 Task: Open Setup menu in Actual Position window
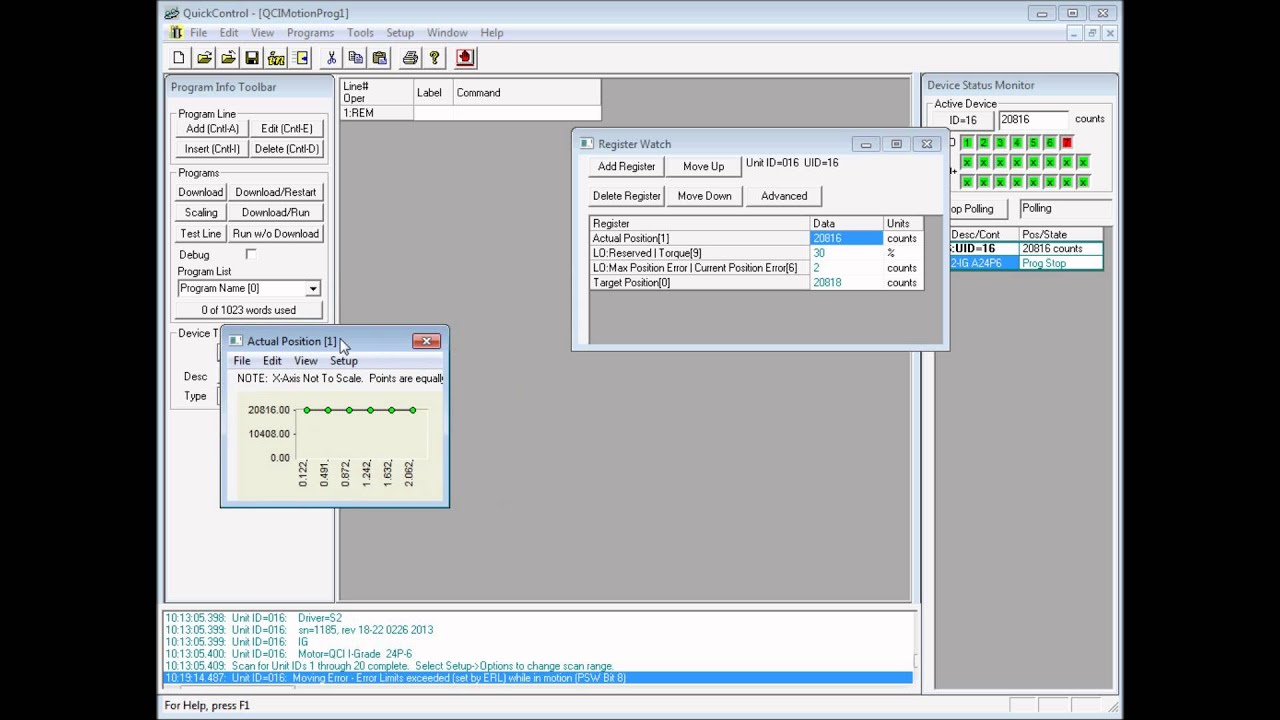(x=344, y=361)
